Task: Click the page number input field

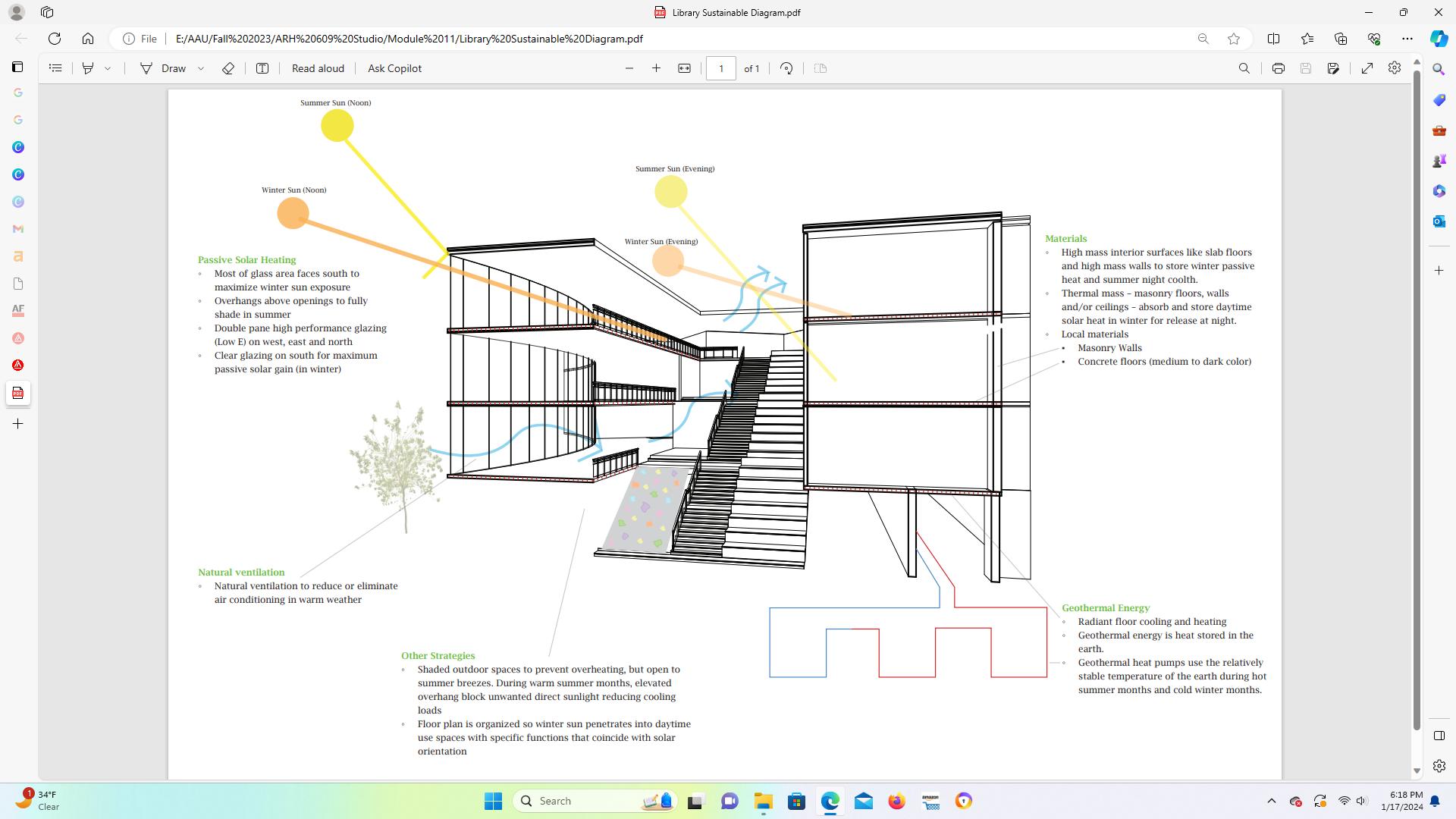Action: [720, 68]
